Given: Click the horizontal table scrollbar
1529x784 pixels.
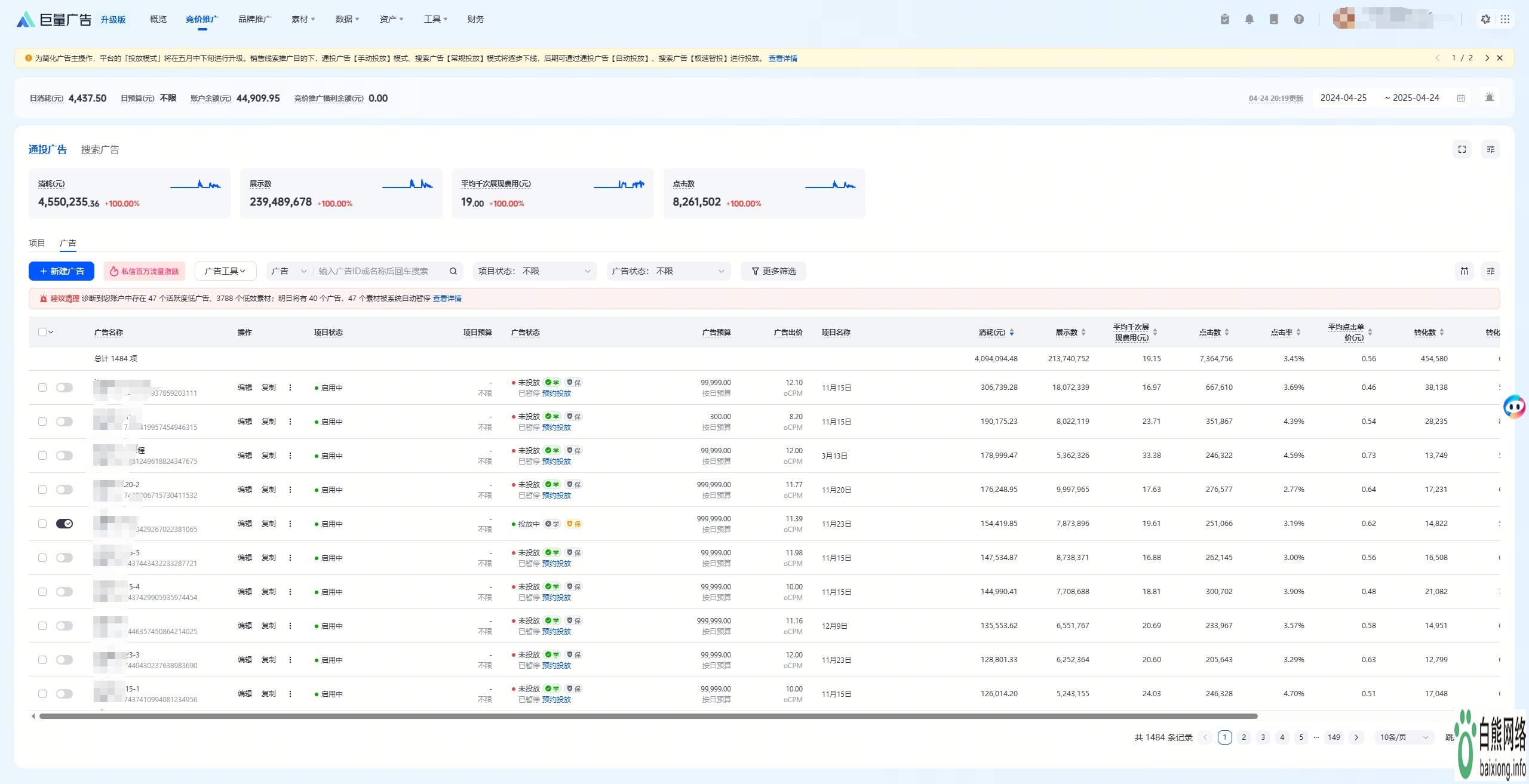Looking at the screenshot, I should click(x=648, y=716).
